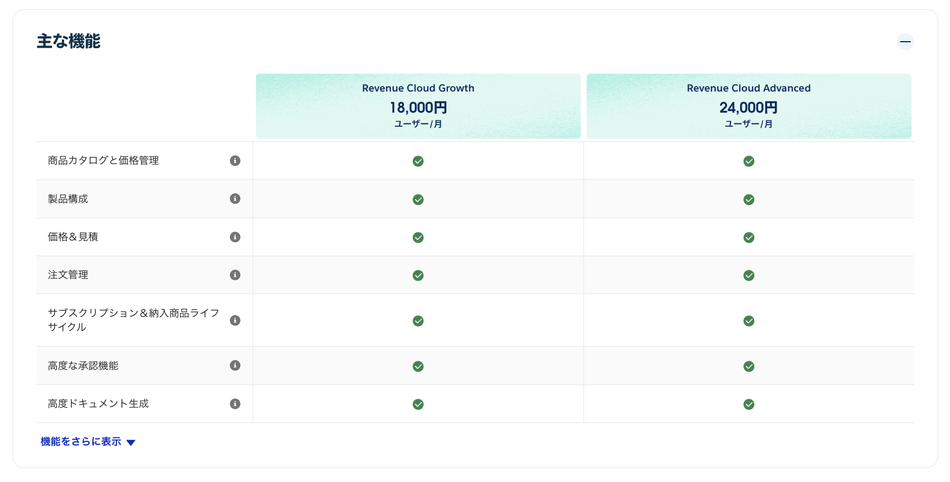Click the 高度な承認機能 row label

click(x=83, y=366)
